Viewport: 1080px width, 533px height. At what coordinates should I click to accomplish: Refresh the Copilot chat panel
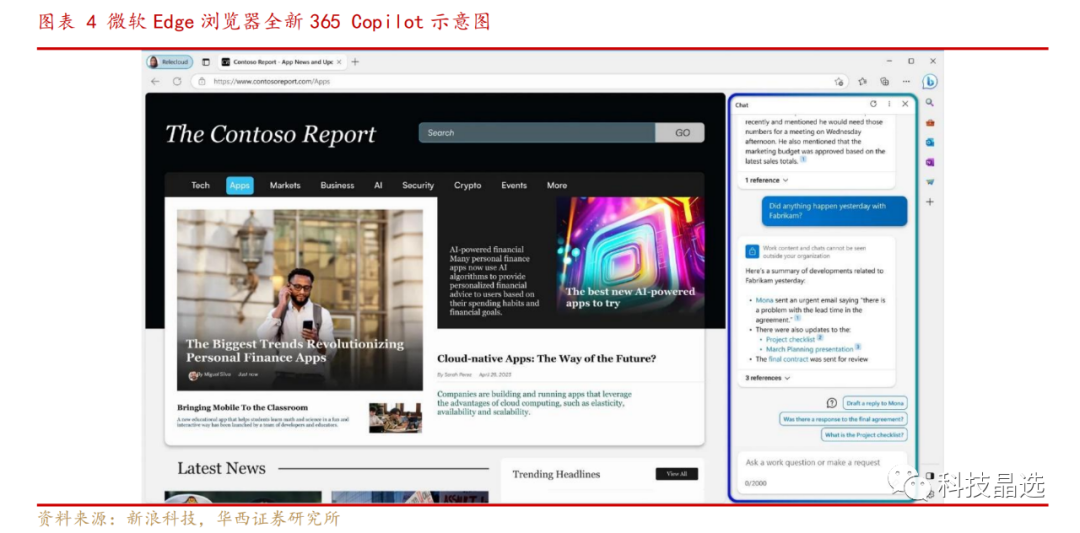click(x=873, y=104)
